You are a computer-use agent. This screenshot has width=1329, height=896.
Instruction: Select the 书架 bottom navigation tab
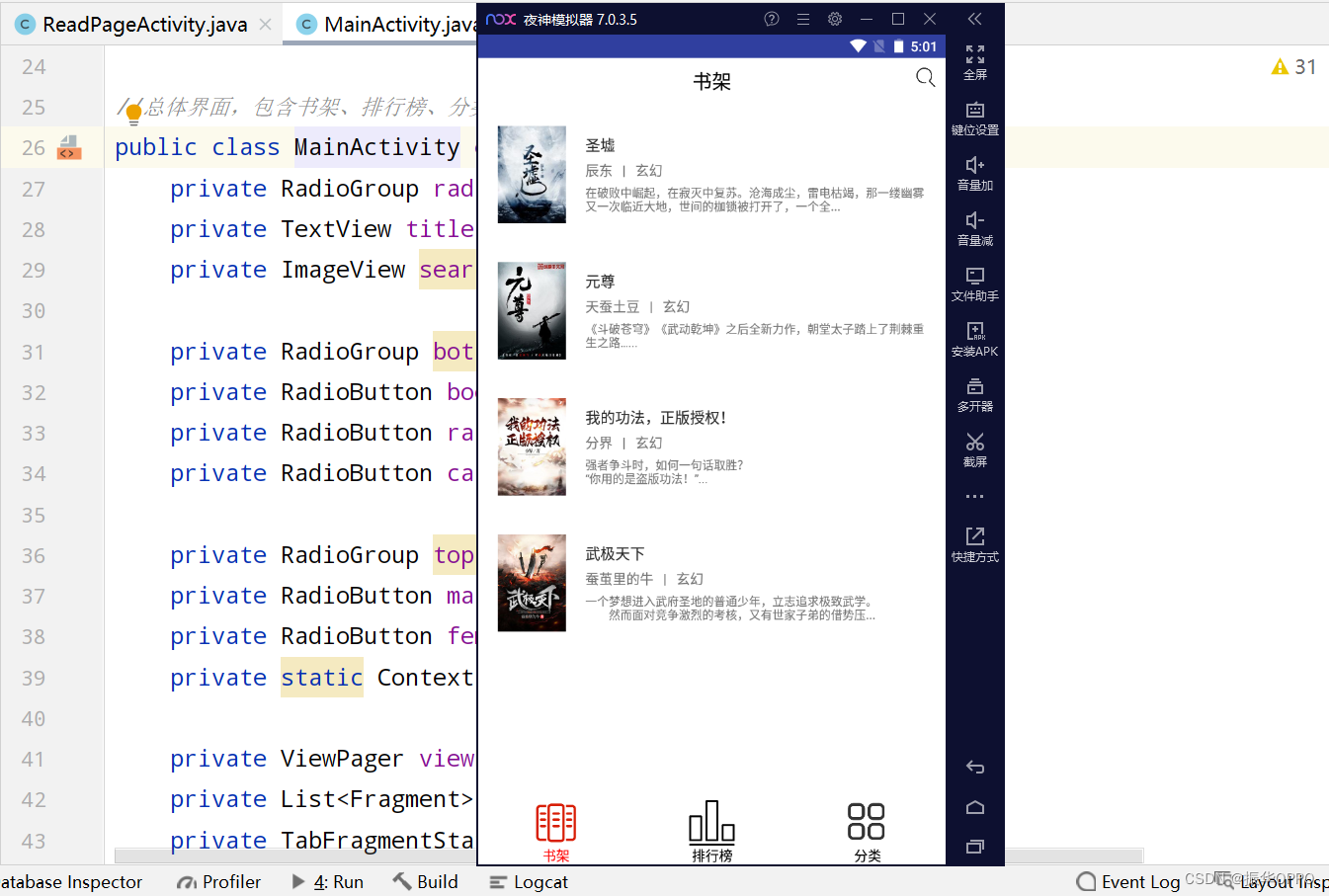pyautogui.click(x=556, y=832)
